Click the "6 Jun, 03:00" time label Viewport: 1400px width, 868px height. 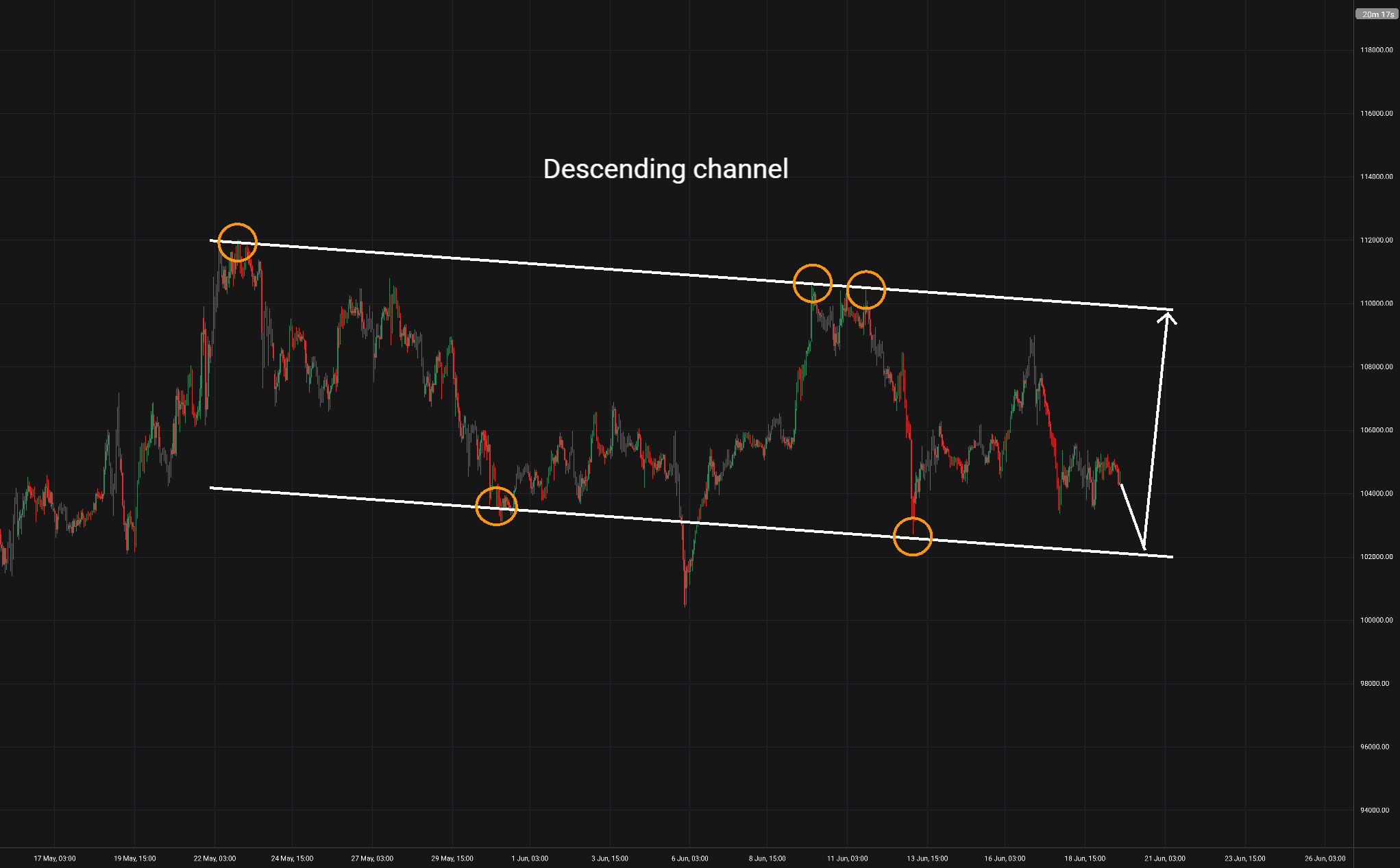pyautogui.click(x=690, y=858)
